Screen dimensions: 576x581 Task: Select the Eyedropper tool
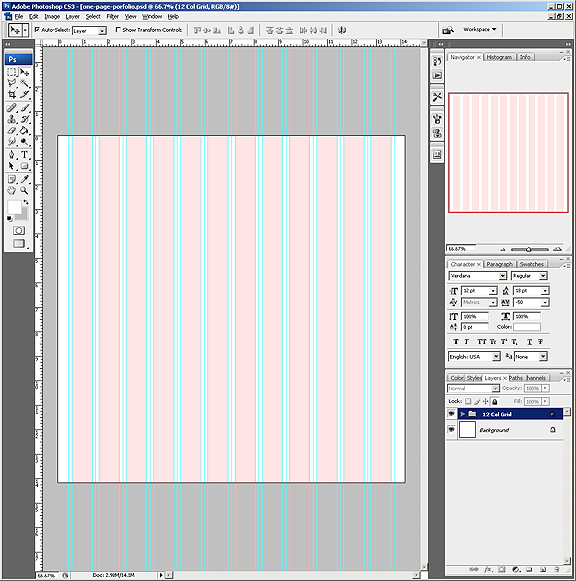24,179
